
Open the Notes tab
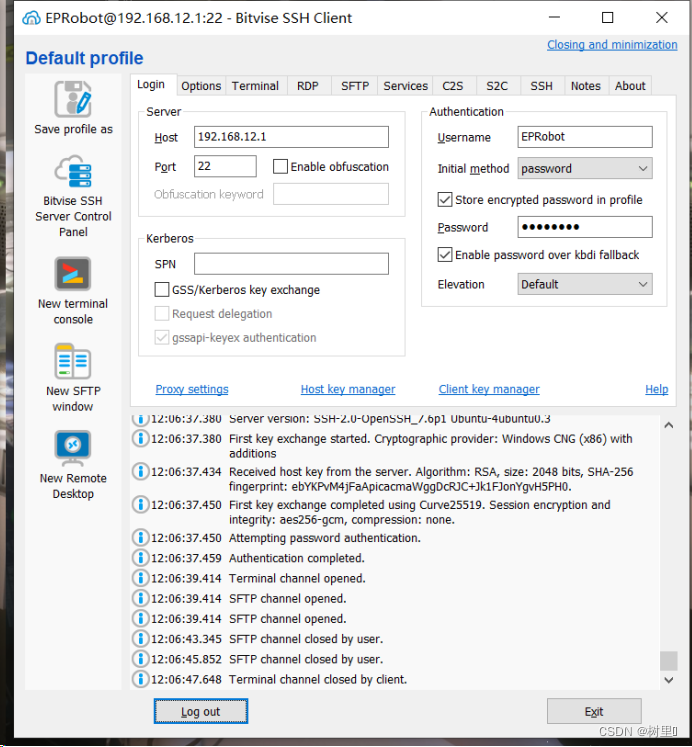pyautogui.click(x=586, y=86)
